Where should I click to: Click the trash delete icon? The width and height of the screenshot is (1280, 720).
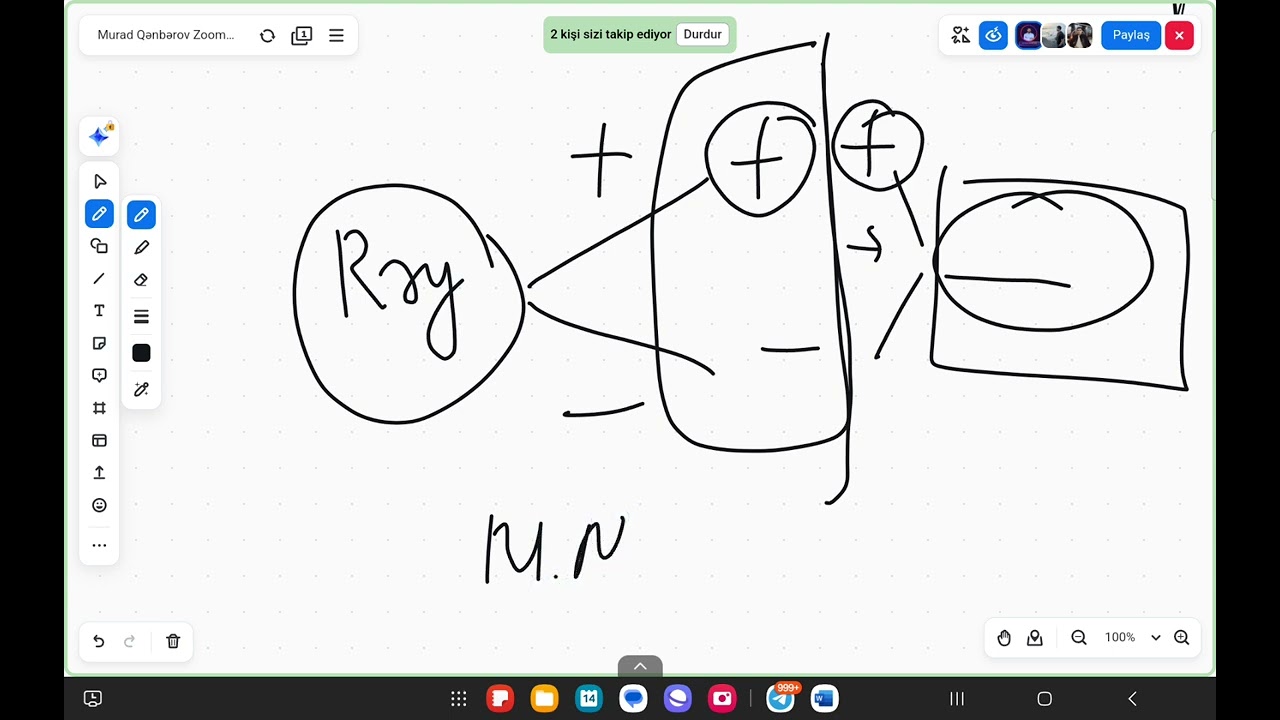coord(172,641)
